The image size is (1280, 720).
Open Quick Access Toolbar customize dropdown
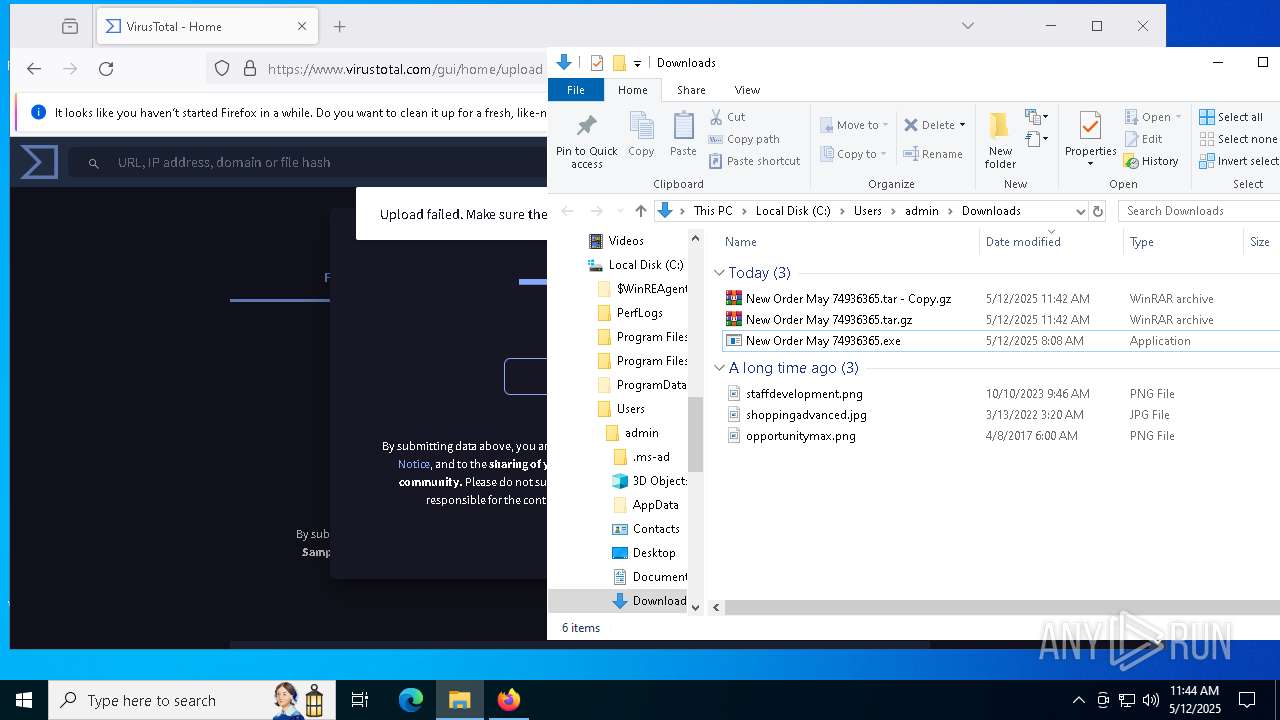638,63
